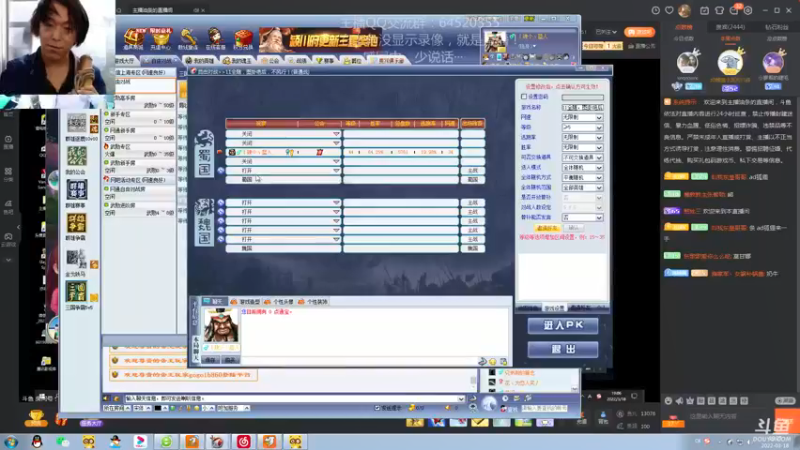800x450 pixels.
Task: Switch to the 个性头像 chat tab
Action: pos(279,302)
